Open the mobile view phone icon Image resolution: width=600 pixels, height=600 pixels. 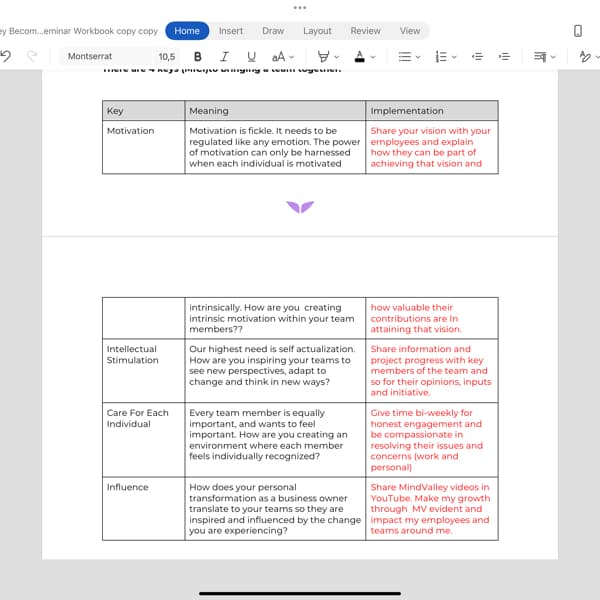578,31
